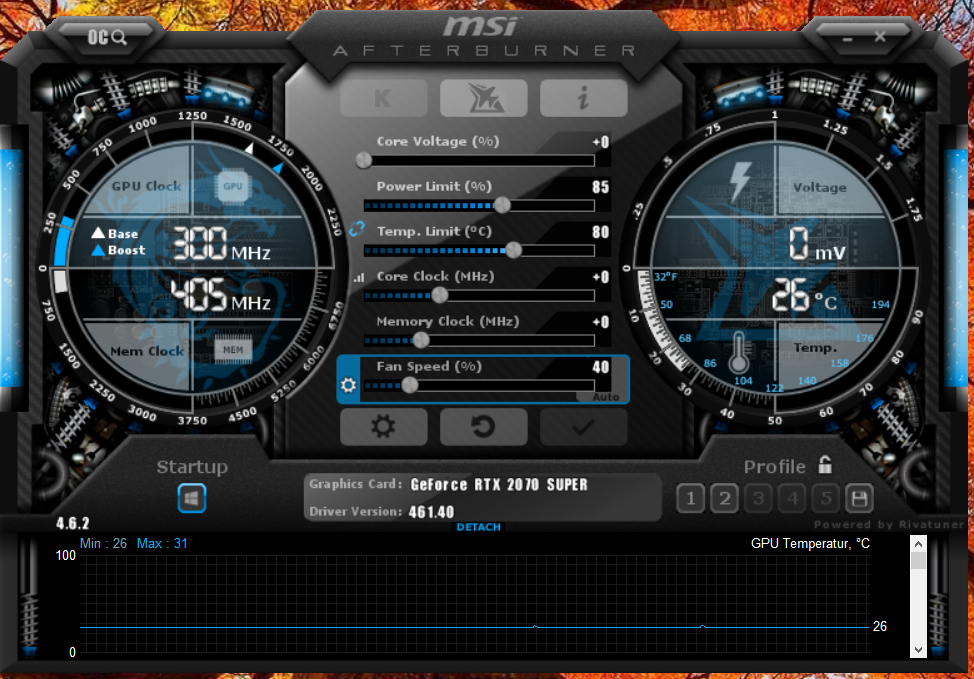Image resolution: width=974 pixels, height=679 pixels.
Task: Open settings with the gear button
Action: pyautogui.click(x=383, y=426)
